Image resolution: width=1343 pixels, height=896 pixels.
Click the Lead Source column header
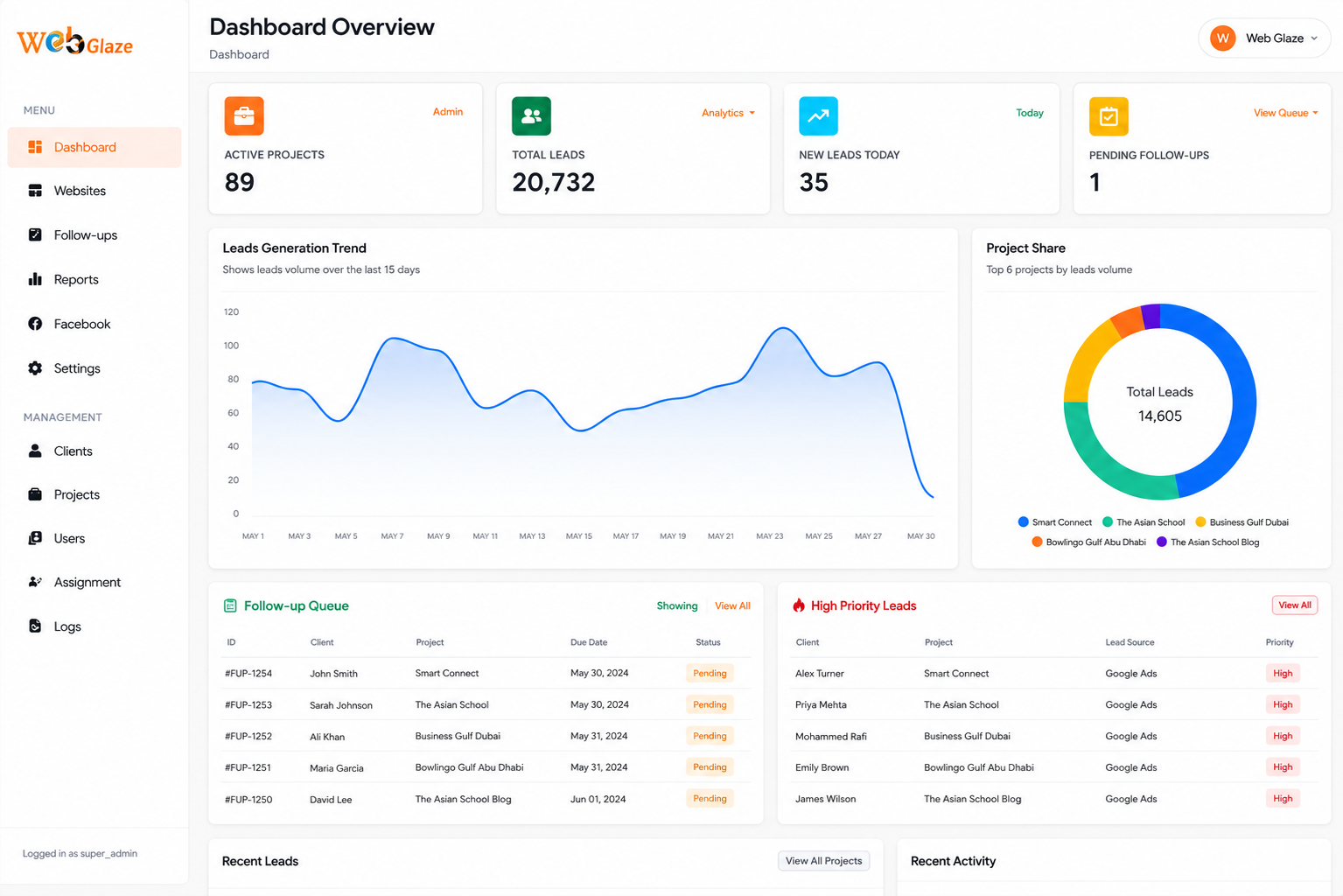(1130, 642)
